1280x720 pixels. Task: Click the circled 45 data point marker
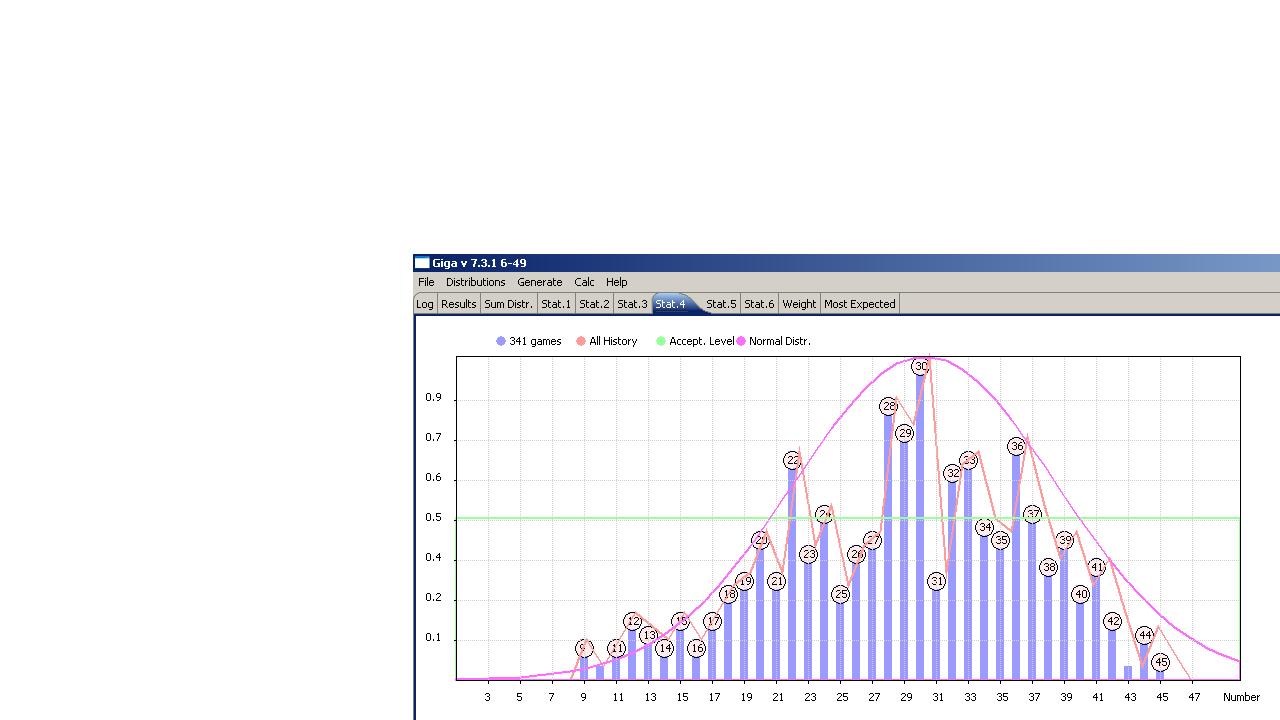click(x=1160, y=662)
